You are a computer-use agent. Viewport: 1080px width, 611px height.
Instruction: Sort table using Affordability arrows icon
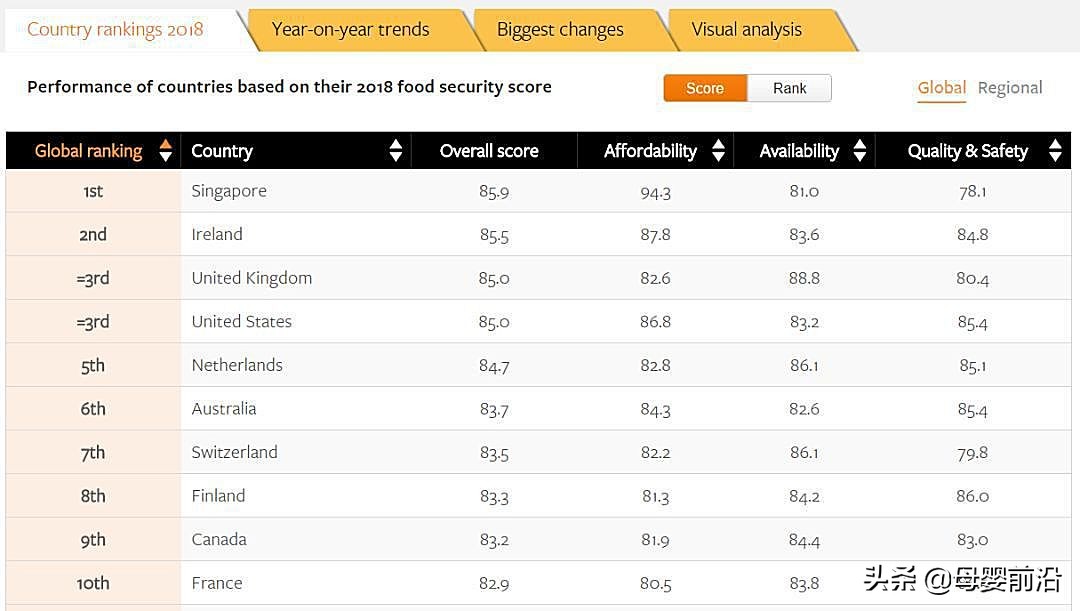(718, 151)
